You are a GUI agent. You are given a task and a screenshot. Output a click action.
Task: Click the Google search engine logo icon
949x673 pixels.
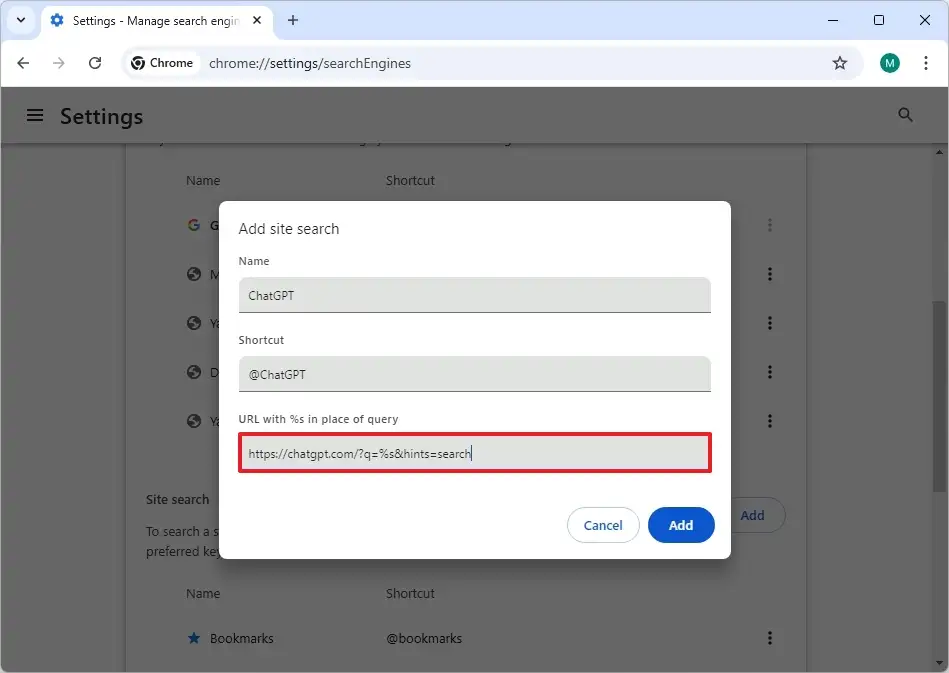click(x=193, y=225)
